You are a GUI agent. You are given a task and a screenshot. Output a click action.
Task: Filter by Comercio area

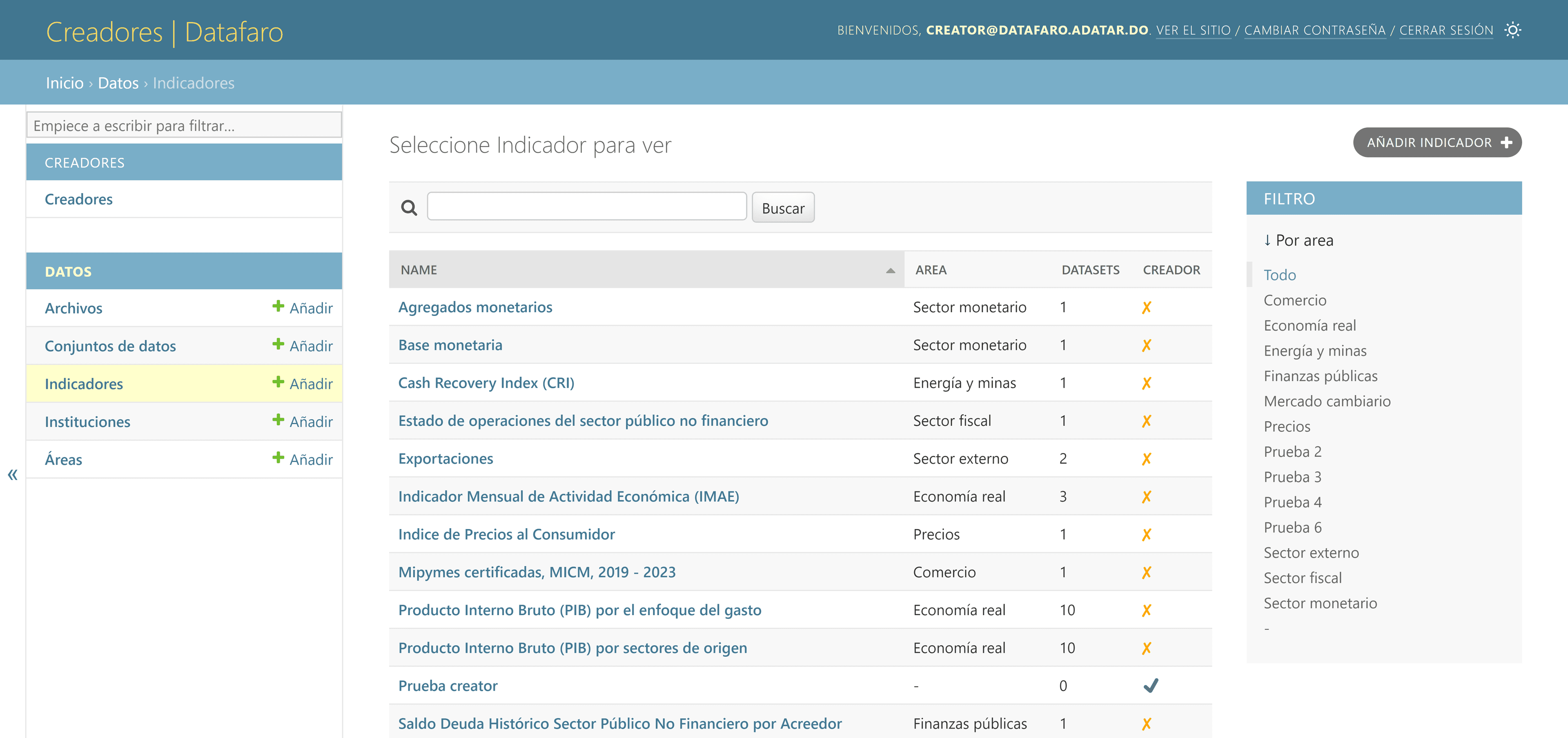[x=1295, y=300]
